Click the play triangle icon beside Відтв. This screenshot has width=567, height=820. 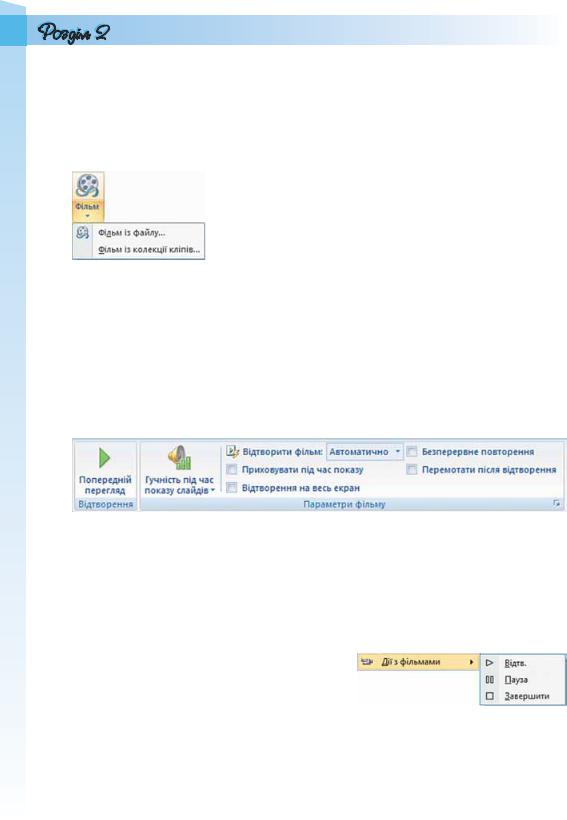[x=490, y=663]
